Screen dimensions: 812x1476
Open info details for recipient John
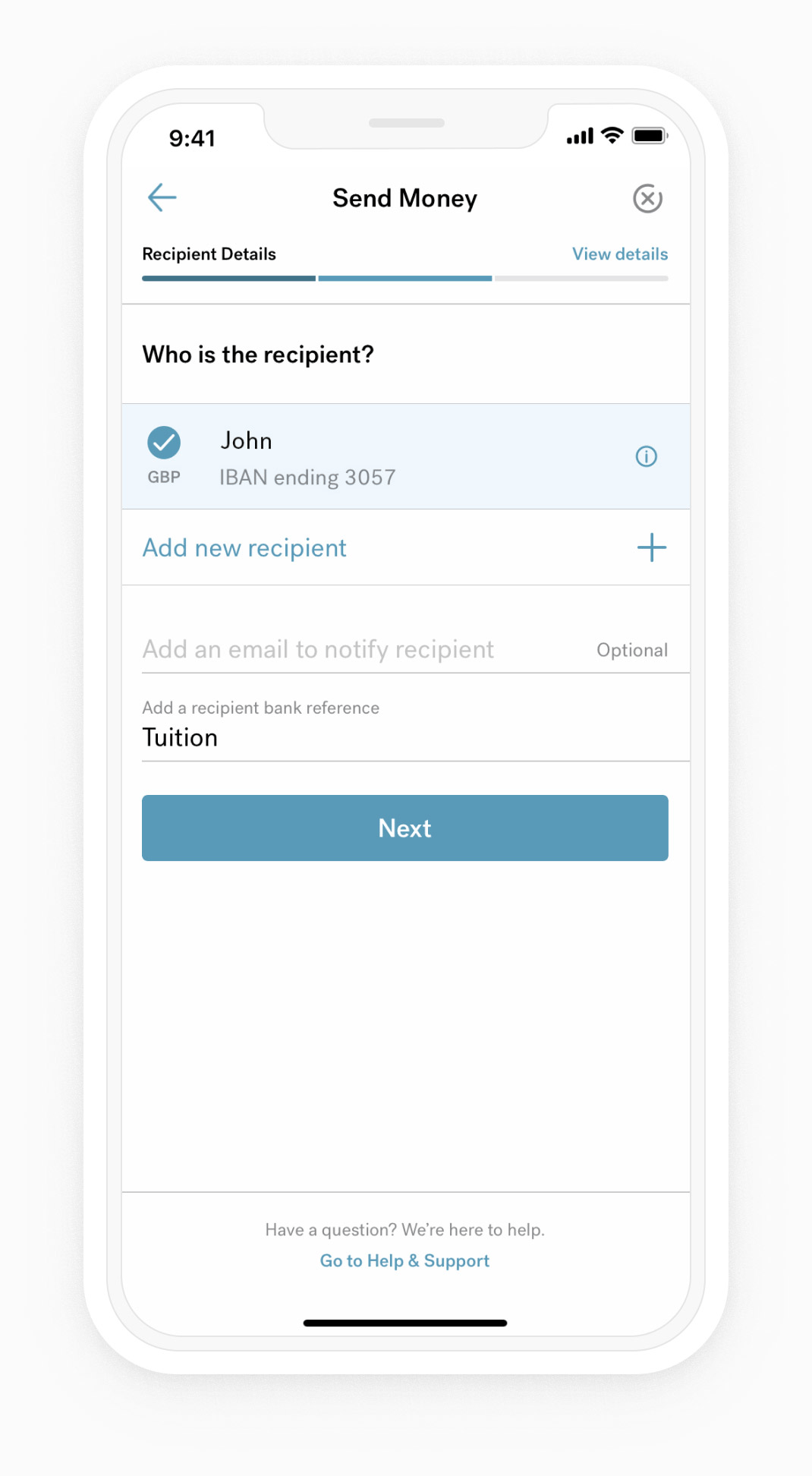[x=646, y=456]
